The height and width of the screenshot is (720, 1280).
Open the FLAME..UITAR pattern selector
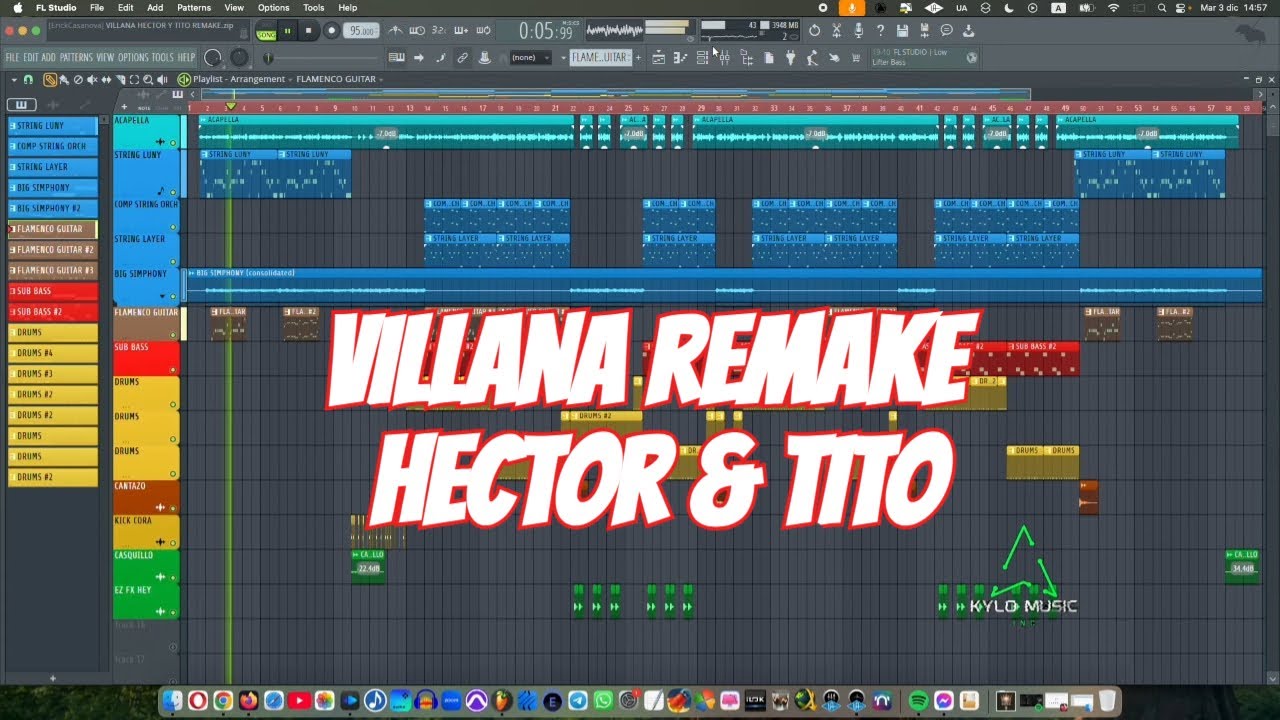point(602,57)
